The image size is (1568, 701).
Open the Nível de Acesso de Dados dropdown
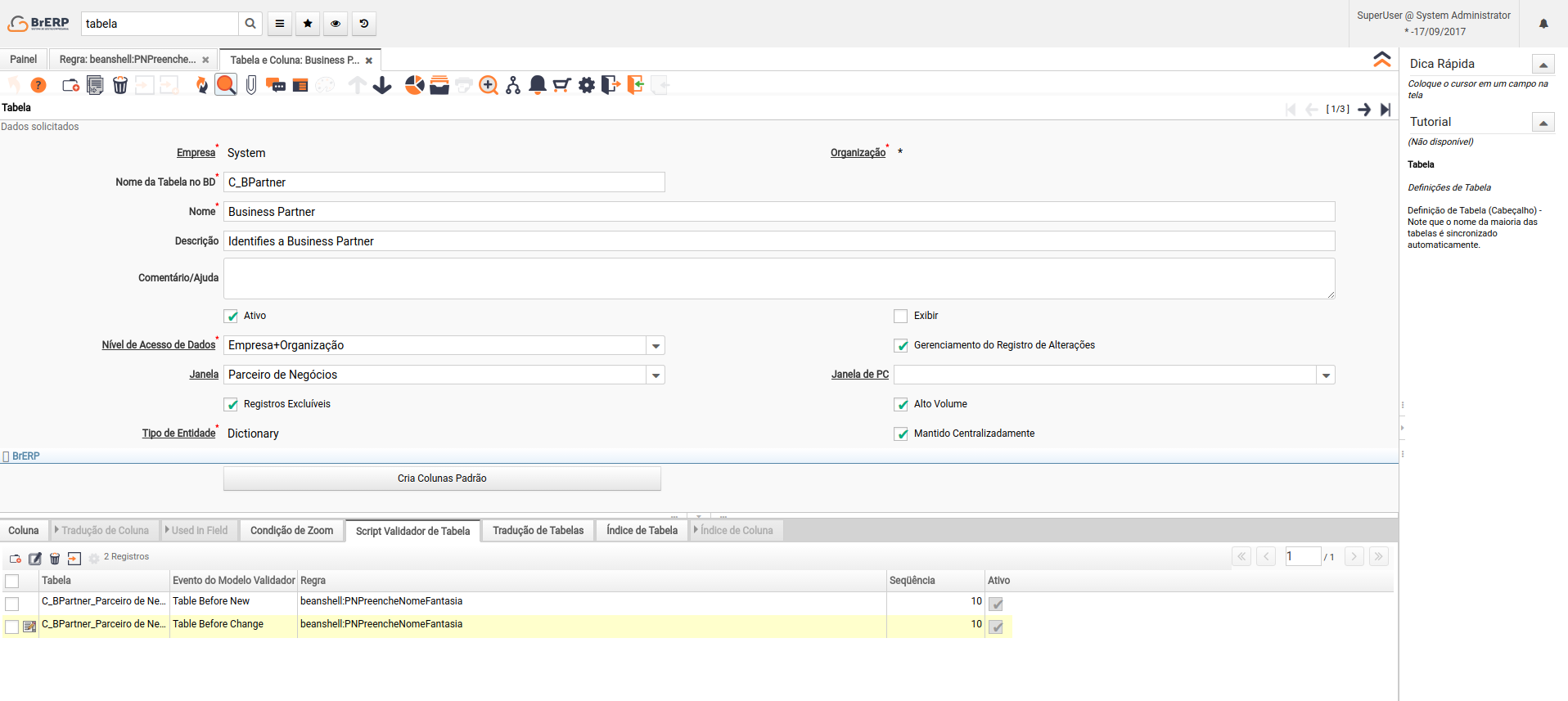point(656,346)
